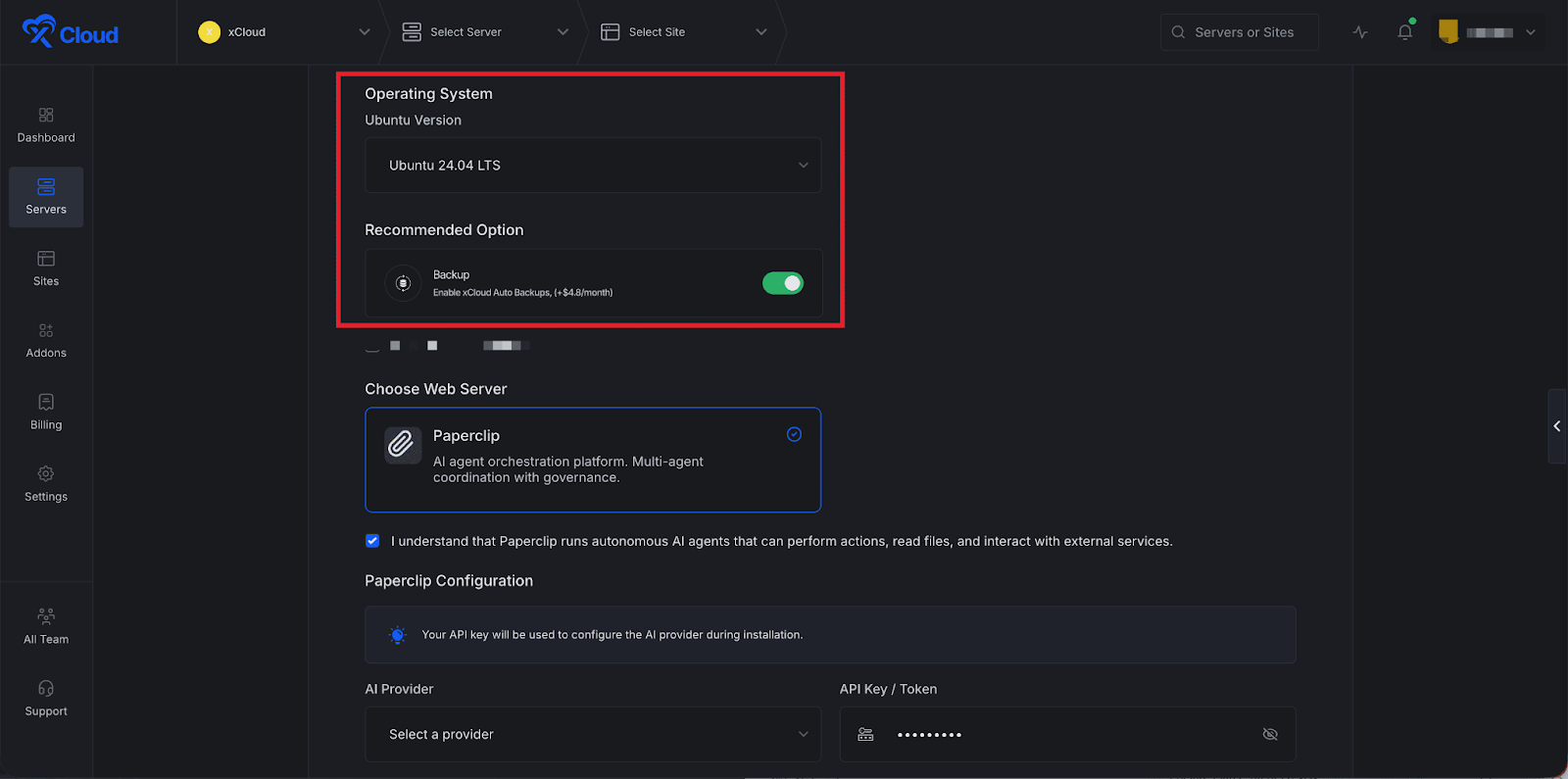Select the Paperclip web server option
This screenshot has width=1568, height=779.
tap(593, 460)
